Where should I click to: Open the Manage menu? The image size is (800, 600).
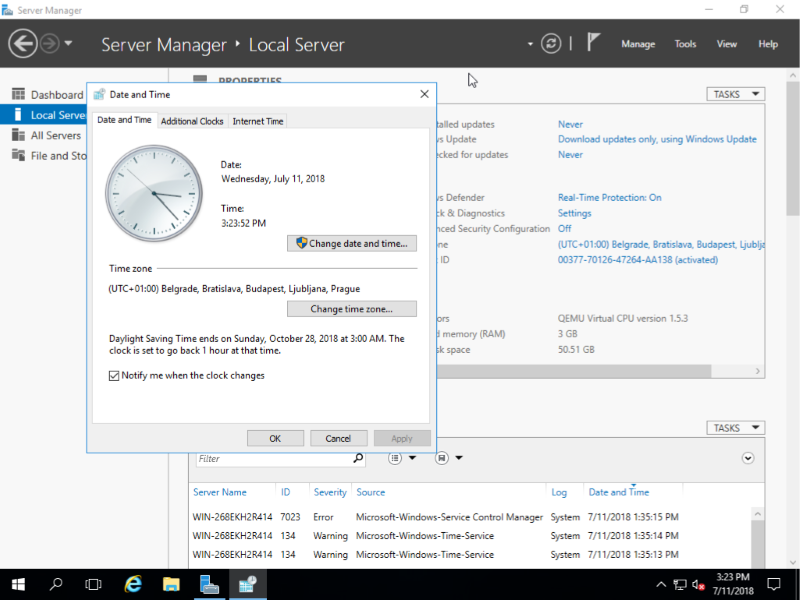point(638,44)
